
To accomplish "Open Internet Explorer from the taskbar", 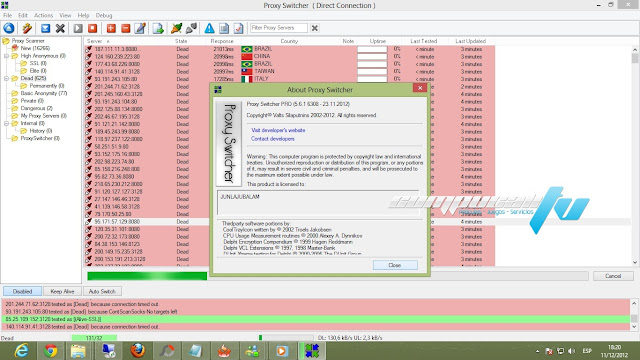I will (x=21, y=351).
